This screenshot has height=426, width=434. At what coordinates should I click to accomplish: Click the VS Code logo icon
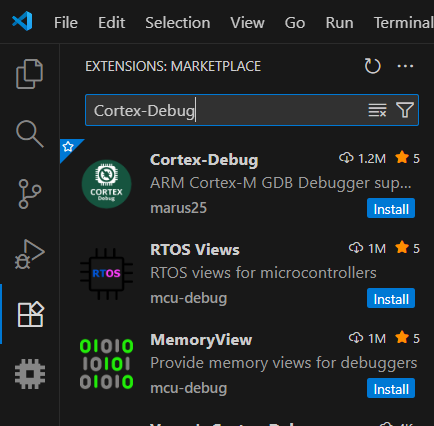point(22,21)
